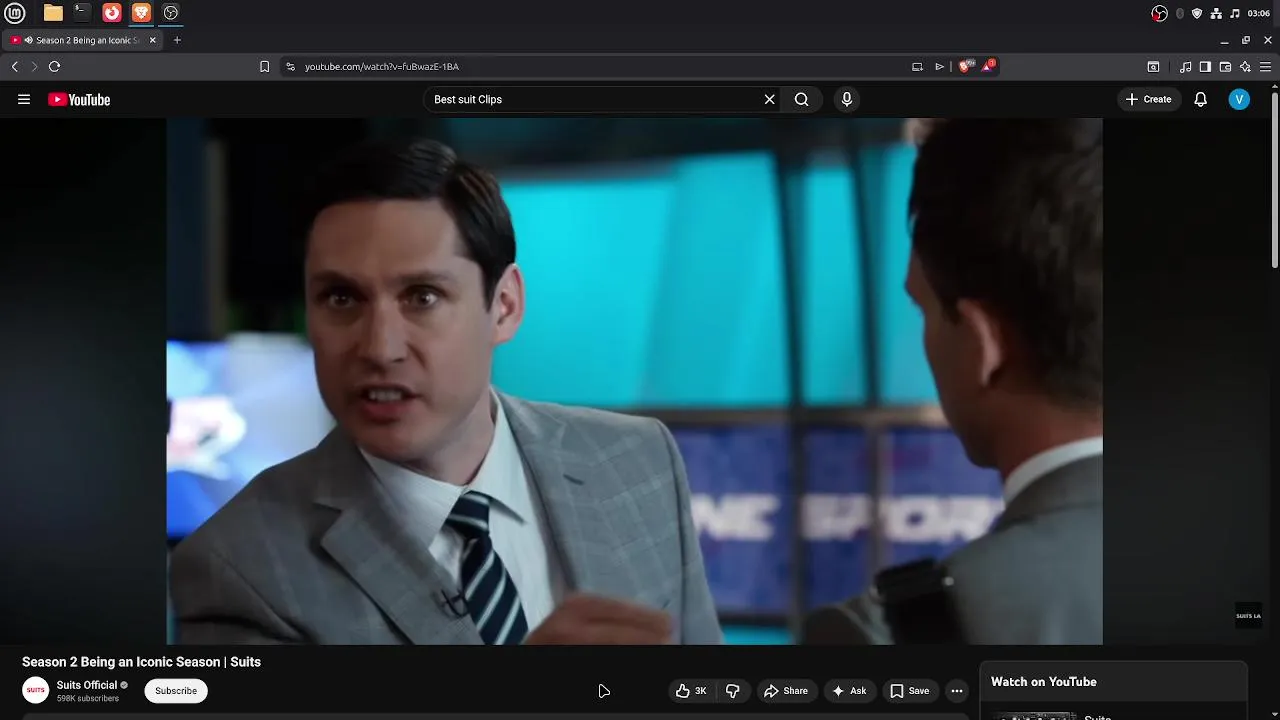This screenshot has width=1280, height=720.
Task: Open the YouTube guide hamburger menu
Action: [24, 99]
